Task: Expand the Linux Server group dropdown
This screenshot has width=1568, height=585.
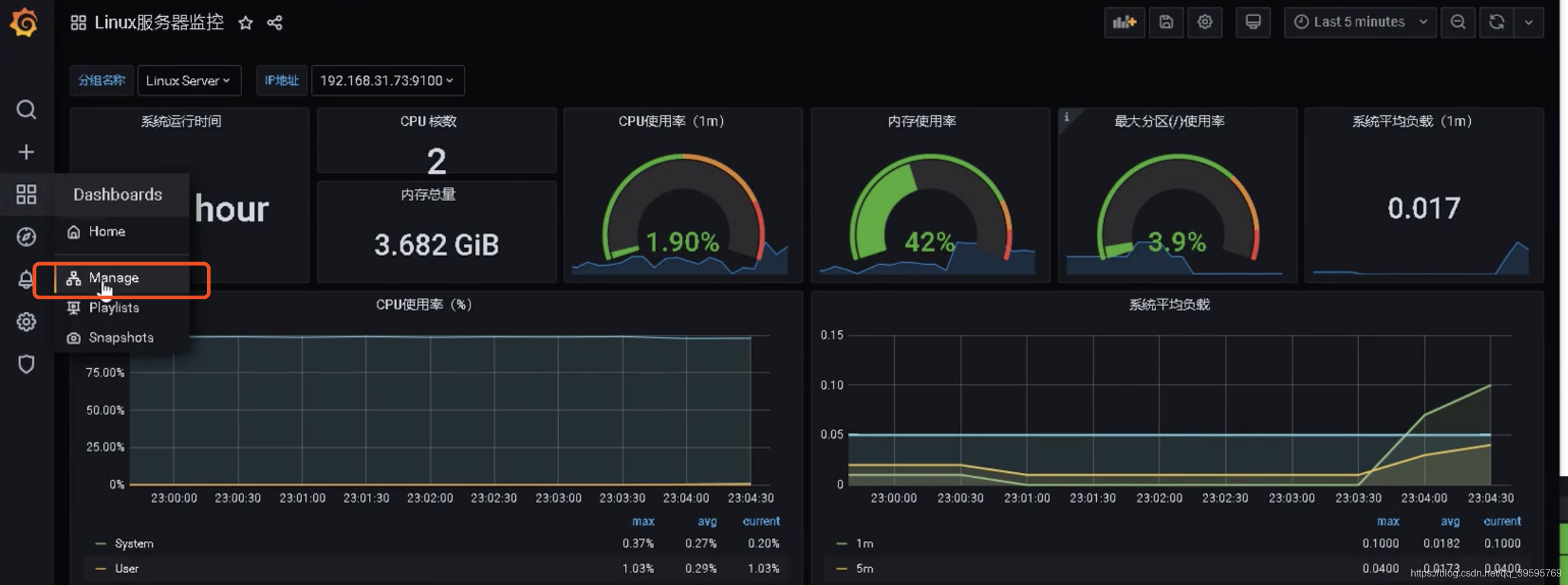Action: (x=189, y=81)
